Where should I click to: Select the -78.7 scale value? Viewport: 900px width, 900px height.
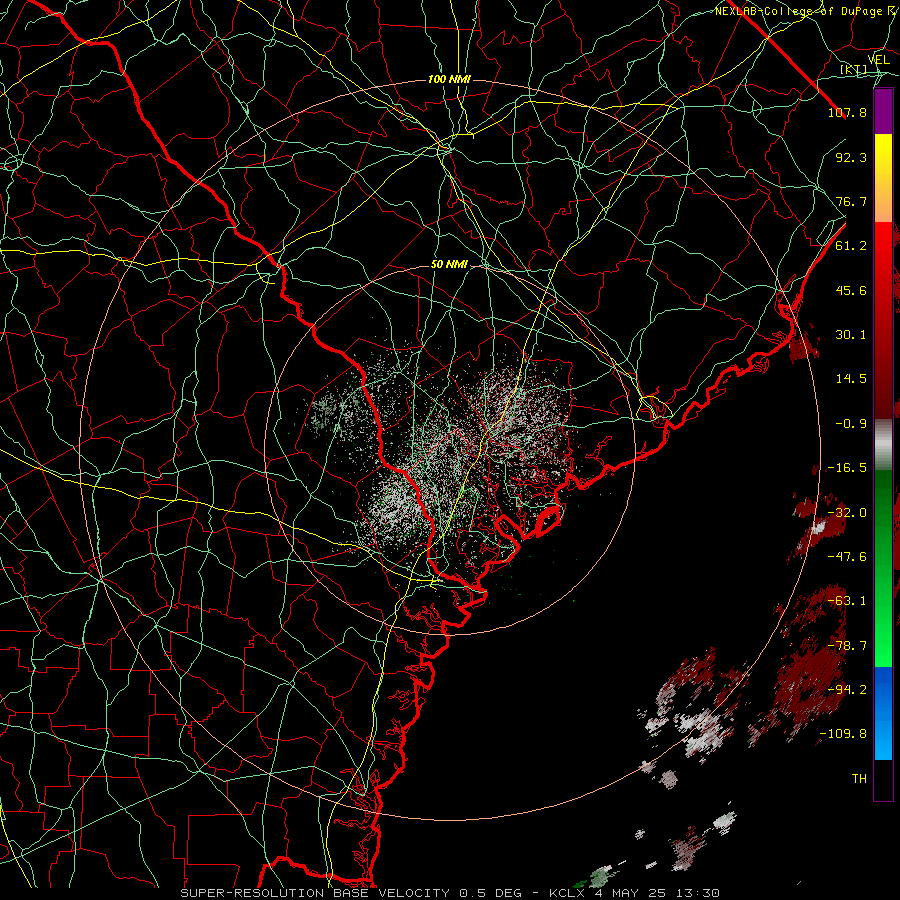(847, 646)
